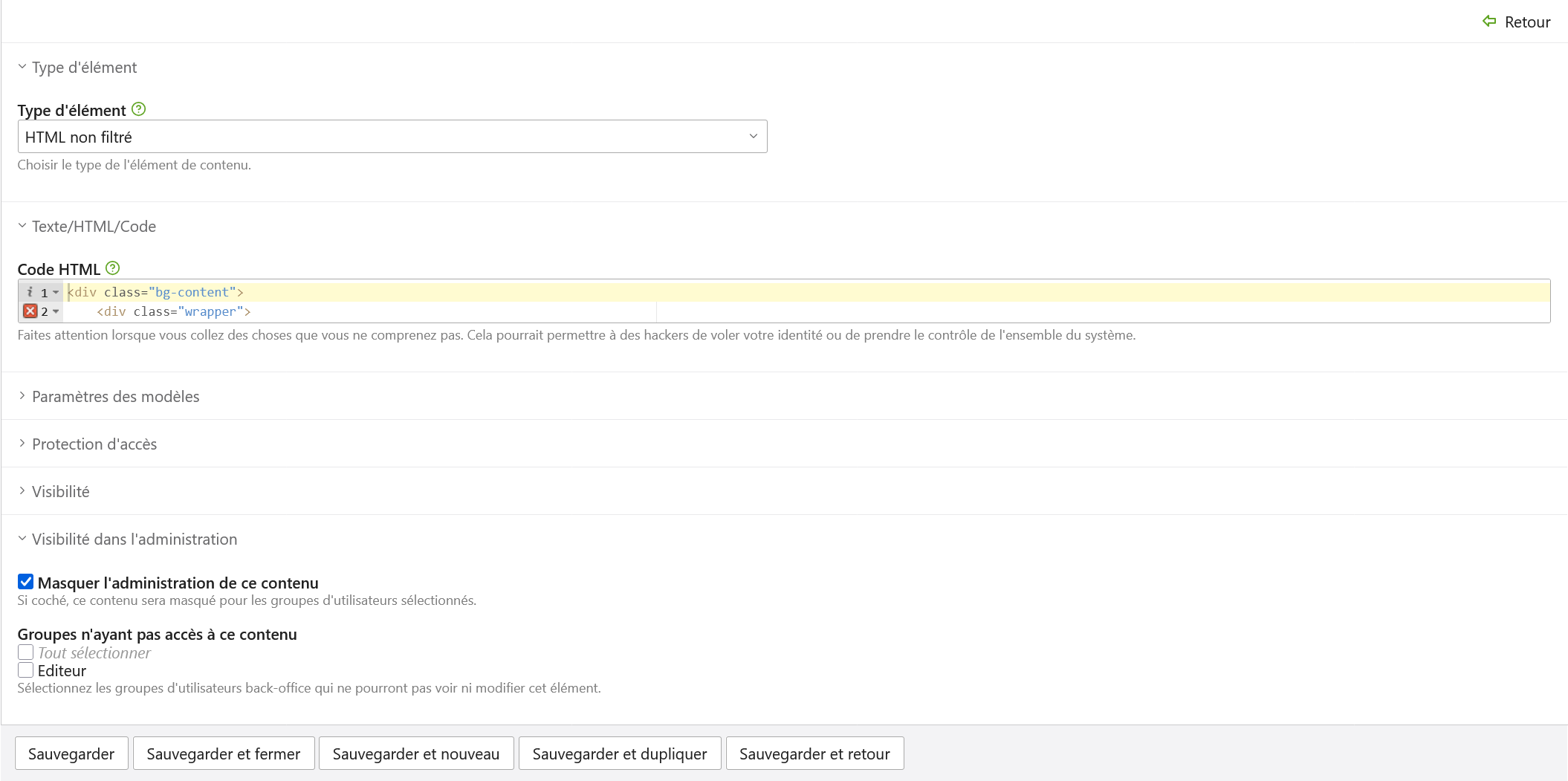Open the HTML non filtré dropdown
Viewport: 1568px width, 781px height.
pyautogui.click(x=392, y=137)
